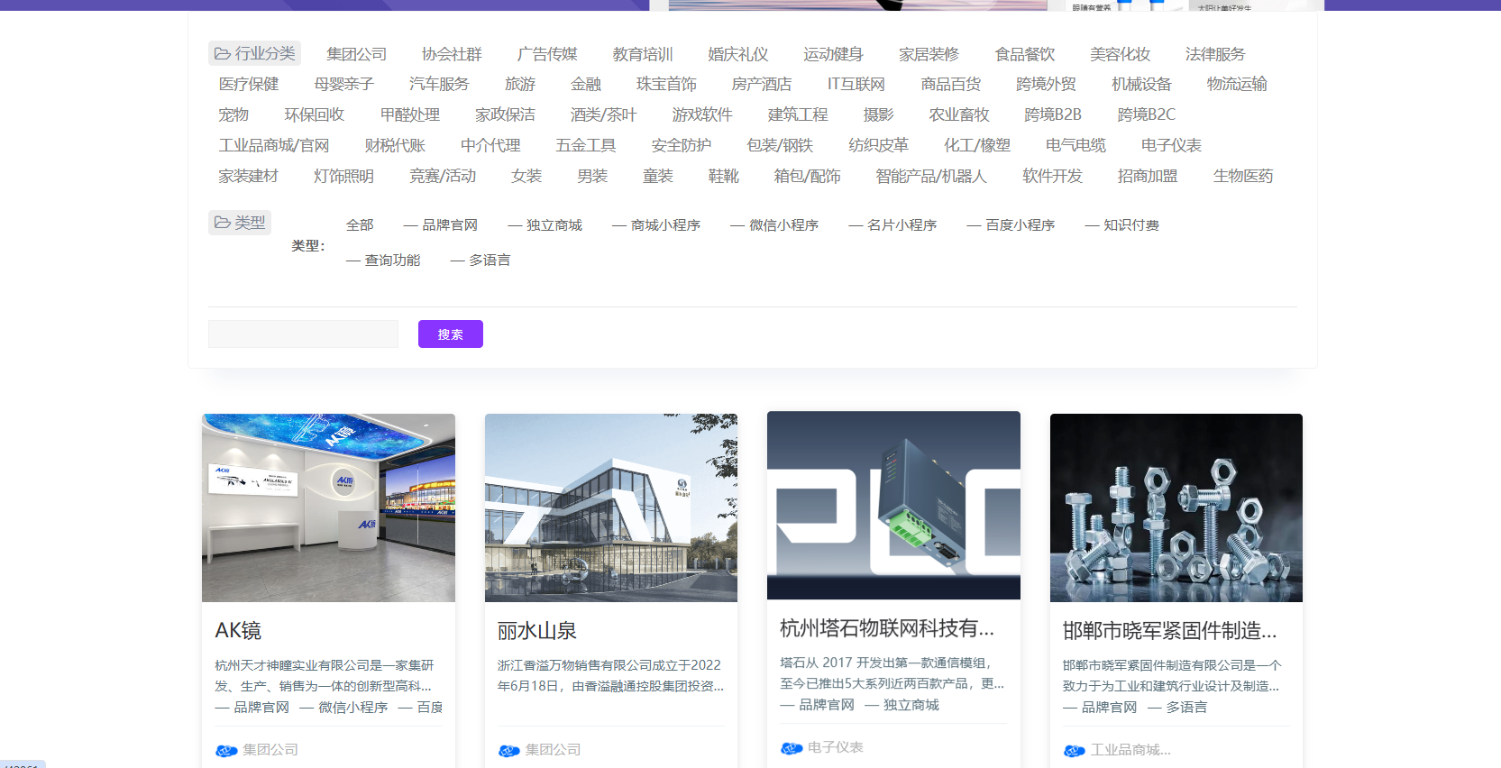
Task: Open the AK镜 showroom thumbnail
Action: [328, 508]
